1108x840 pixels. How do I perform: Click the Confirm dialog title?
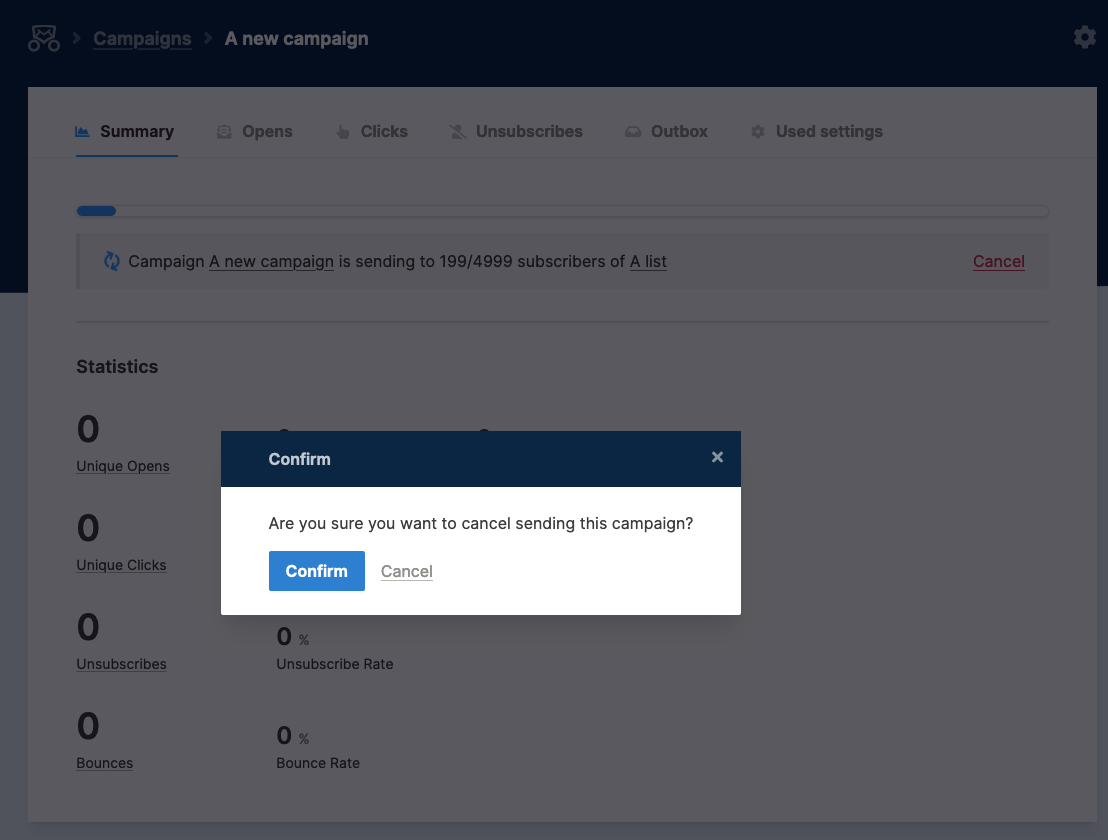300,459
